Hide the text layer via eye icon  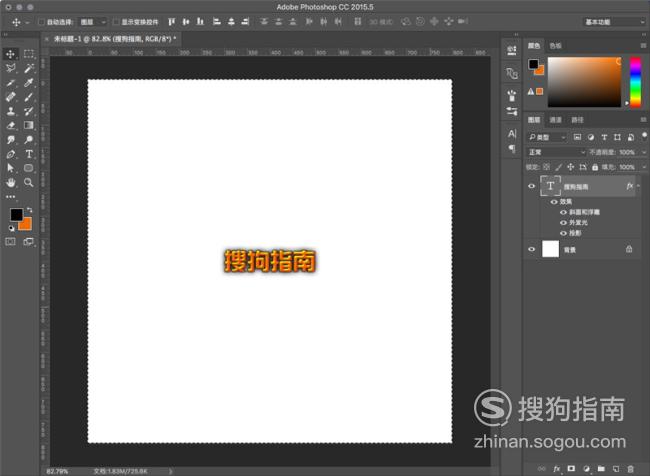pos(531,186)
